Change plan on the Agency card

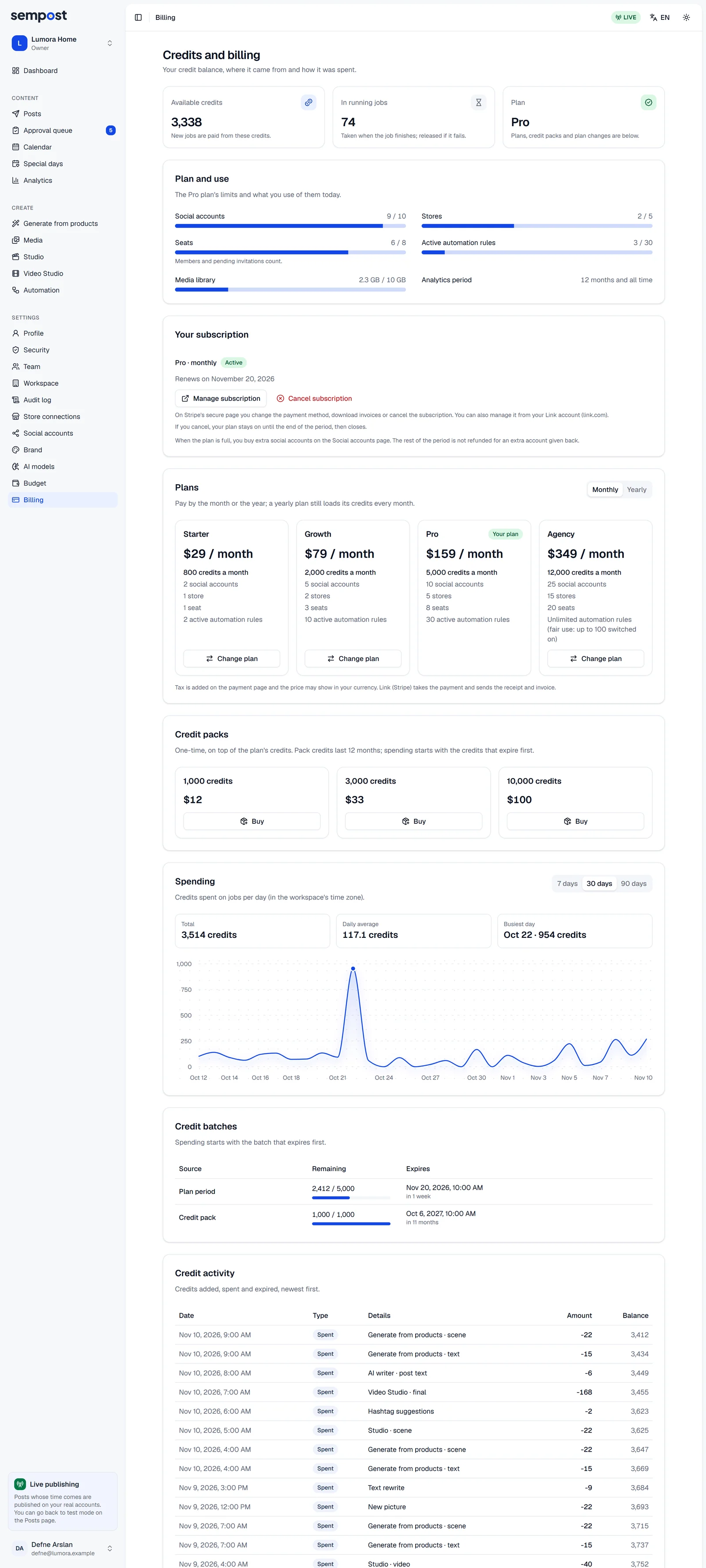point(595,659)
